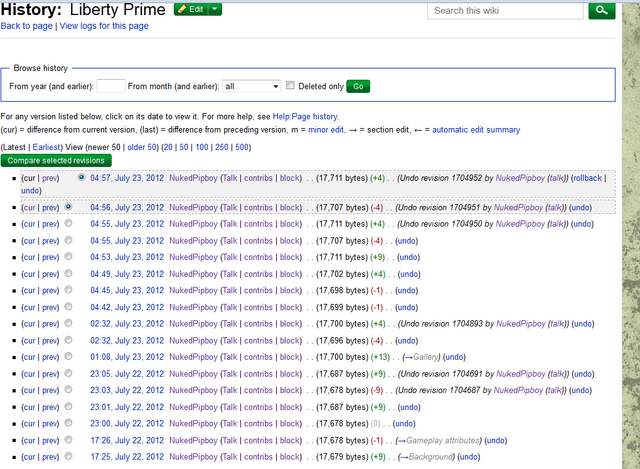Expand the From month dropdown

(251, 86)
